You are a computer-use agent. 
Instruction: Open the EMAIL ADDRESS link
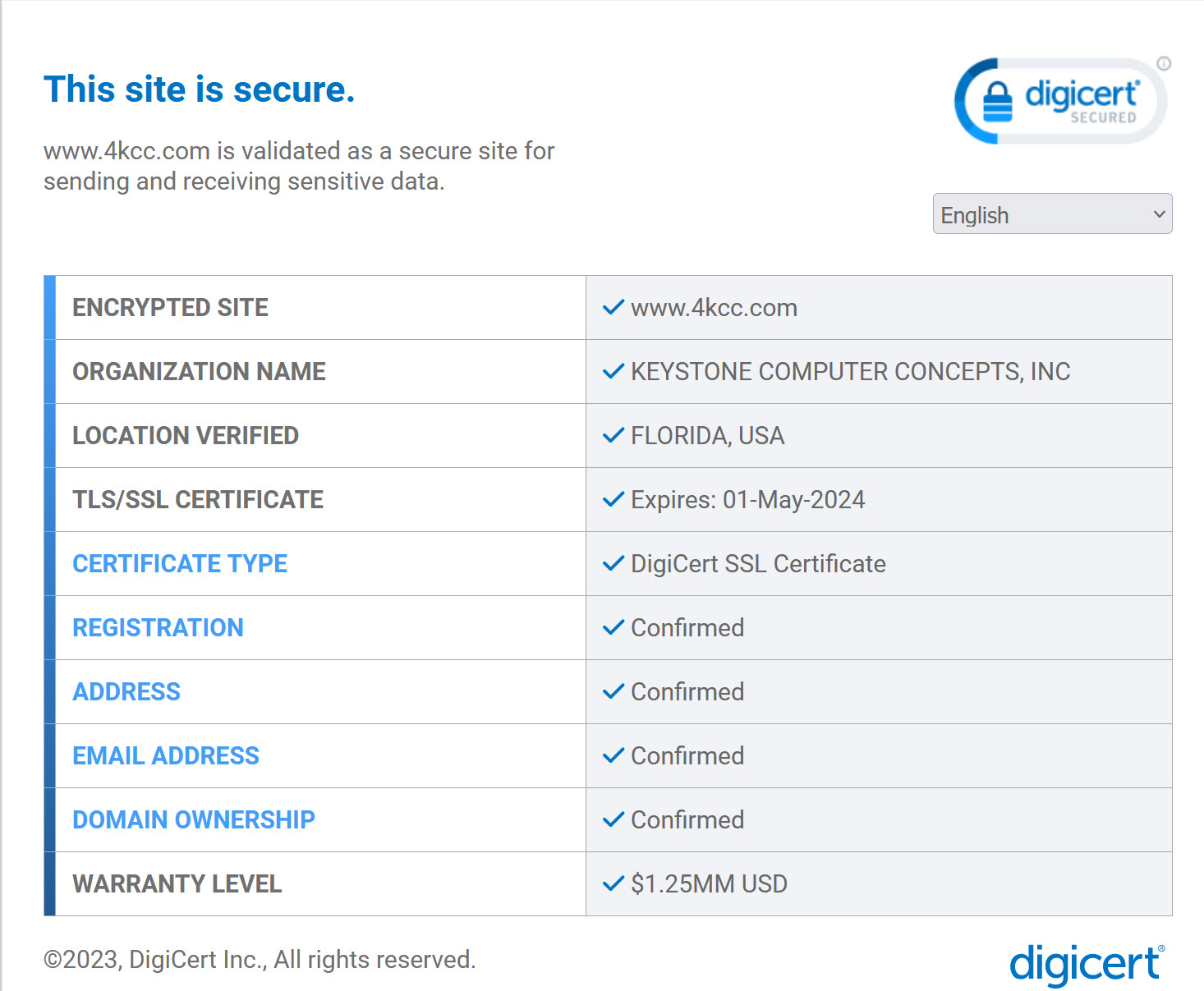(166, 756)
